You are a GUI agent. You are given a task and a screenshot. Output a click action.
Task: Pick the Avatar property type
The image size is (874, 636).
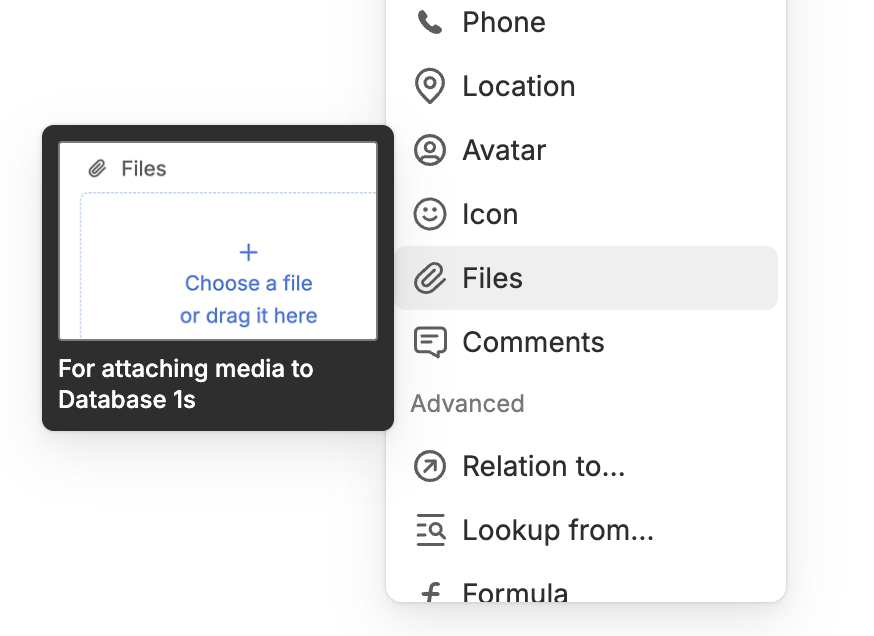point(586,150)
